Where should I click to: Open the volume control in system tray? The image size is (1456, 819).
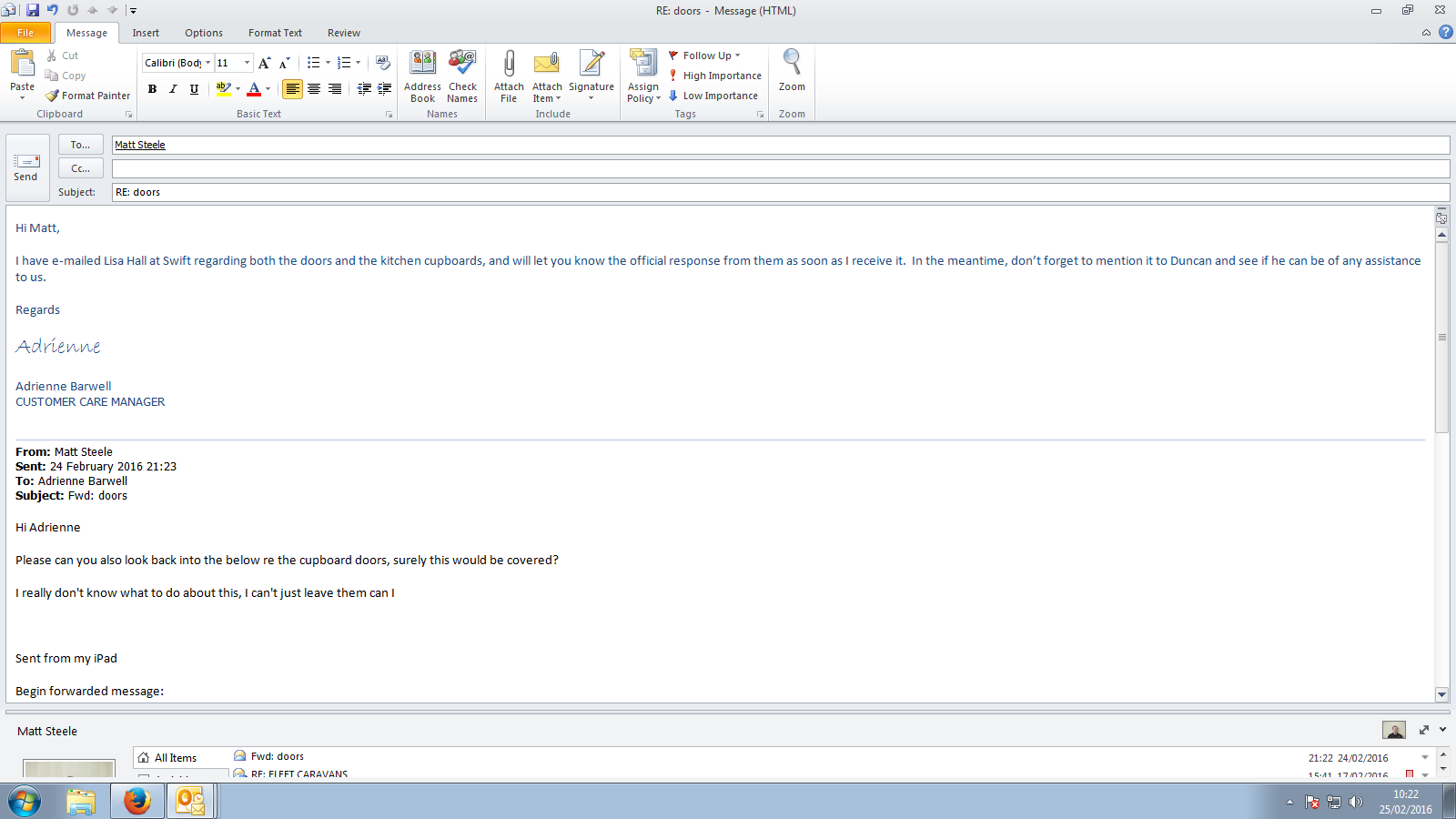click(1355, 802)
